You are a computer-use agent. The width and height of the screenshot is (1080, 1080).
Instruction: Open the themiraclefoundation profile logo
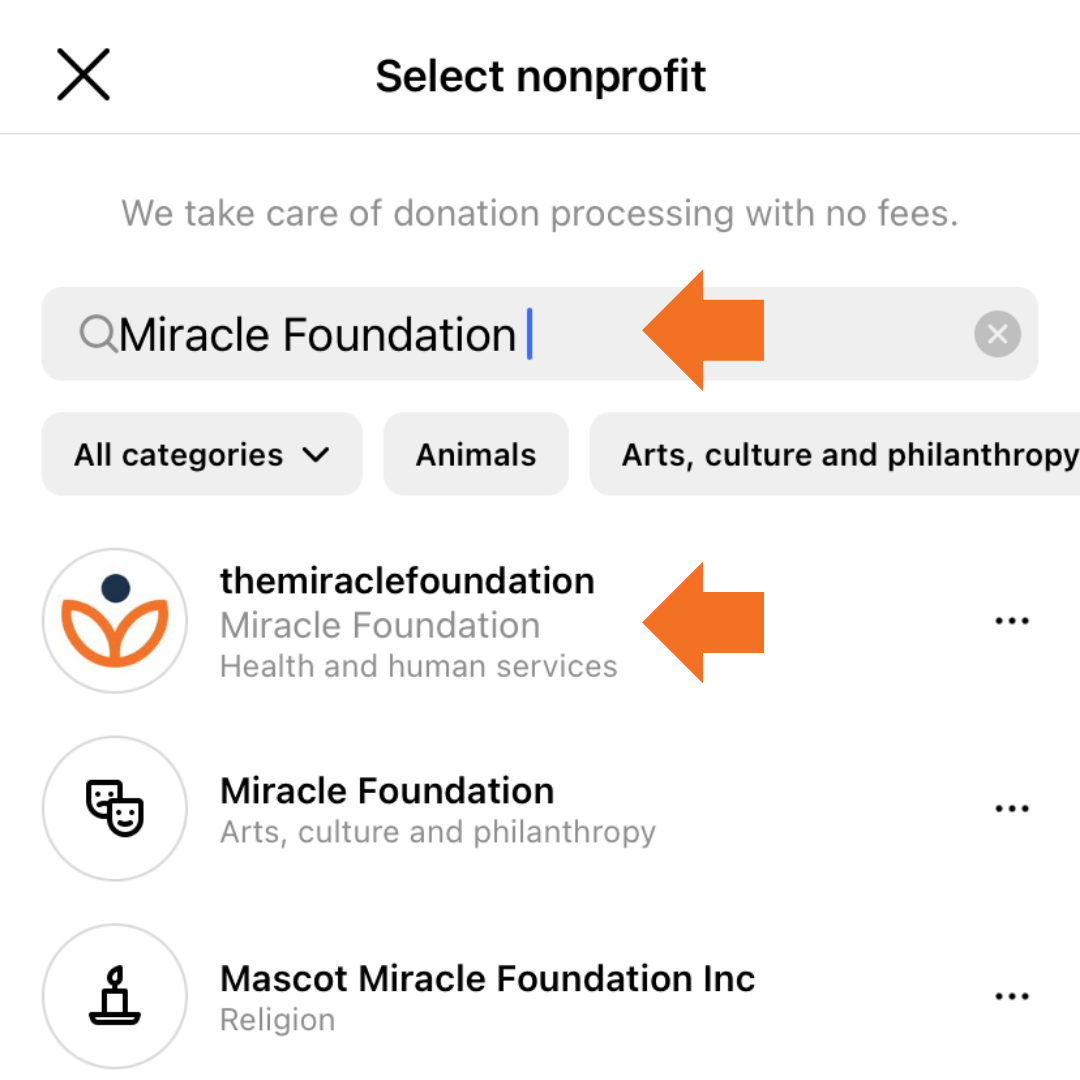[115, 621]
